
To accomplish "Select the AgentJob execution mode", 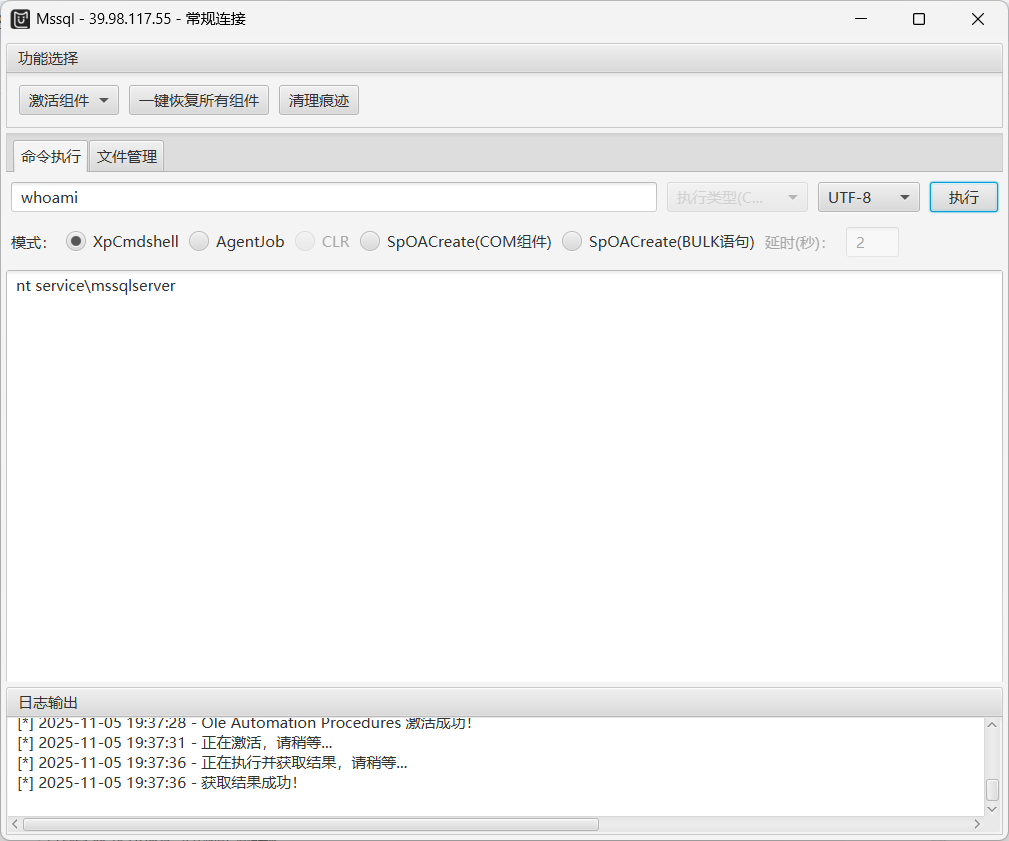I will tap(199, 241).
